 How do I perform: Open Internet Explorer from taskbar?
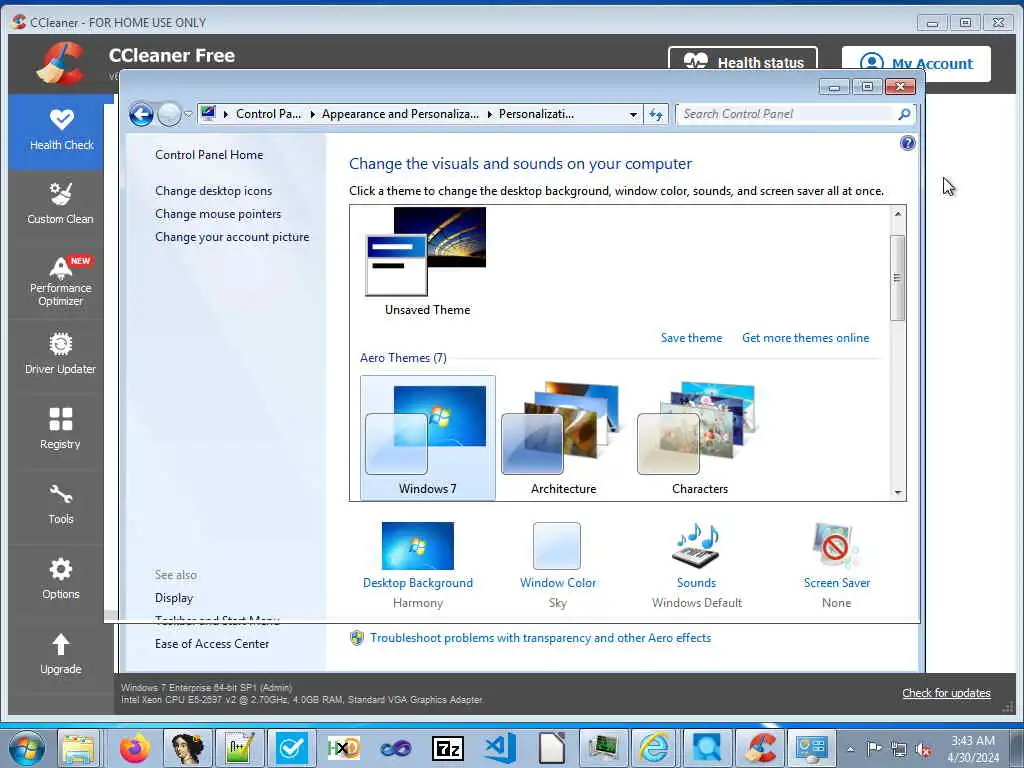(x=655, y=748)
